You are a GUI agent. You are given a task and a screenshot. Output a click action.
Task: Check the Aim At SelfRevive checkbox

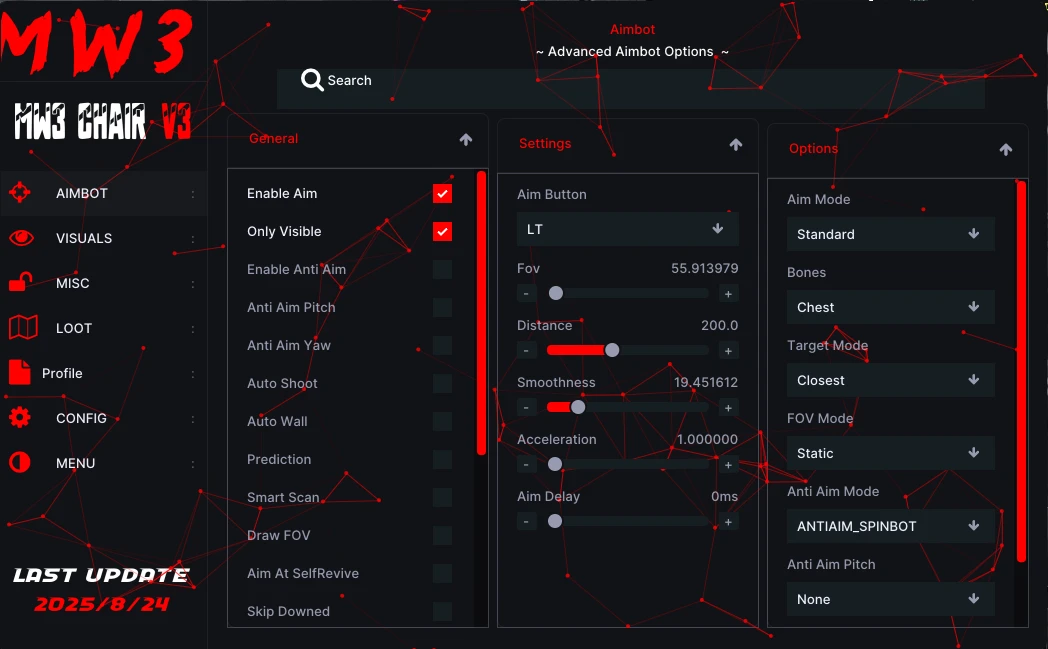click(x=442, y=573)
